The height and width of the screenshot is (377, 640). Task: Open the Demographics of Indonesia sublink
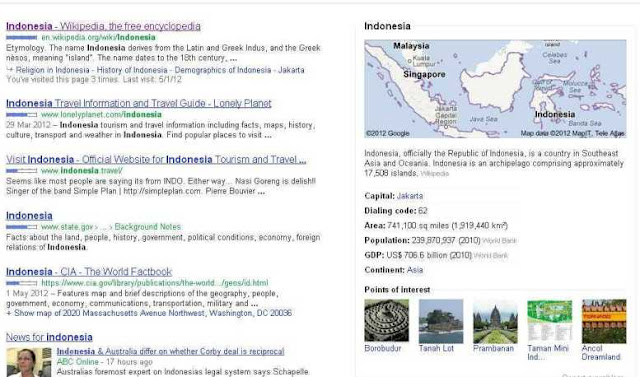tap(222, 70)
